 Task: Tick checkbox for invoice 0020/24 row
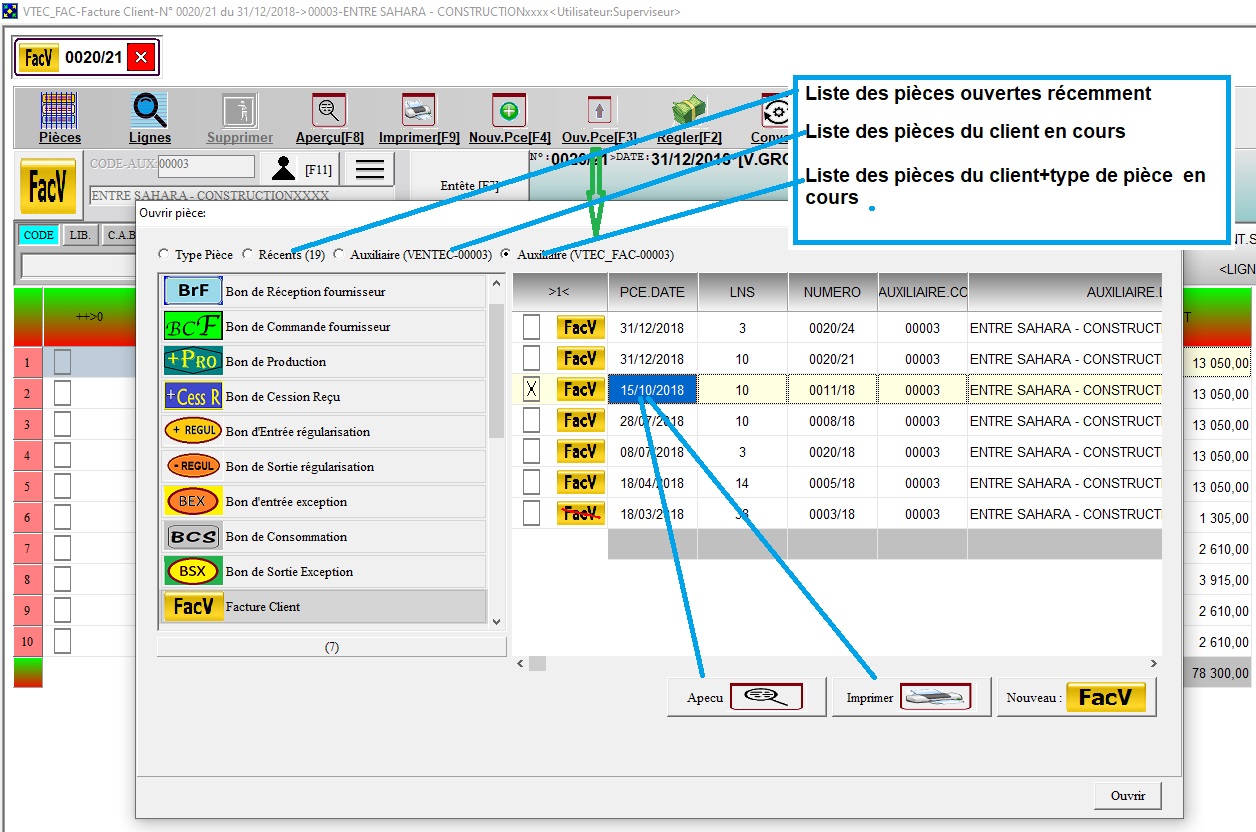click(x=532, y=328)
